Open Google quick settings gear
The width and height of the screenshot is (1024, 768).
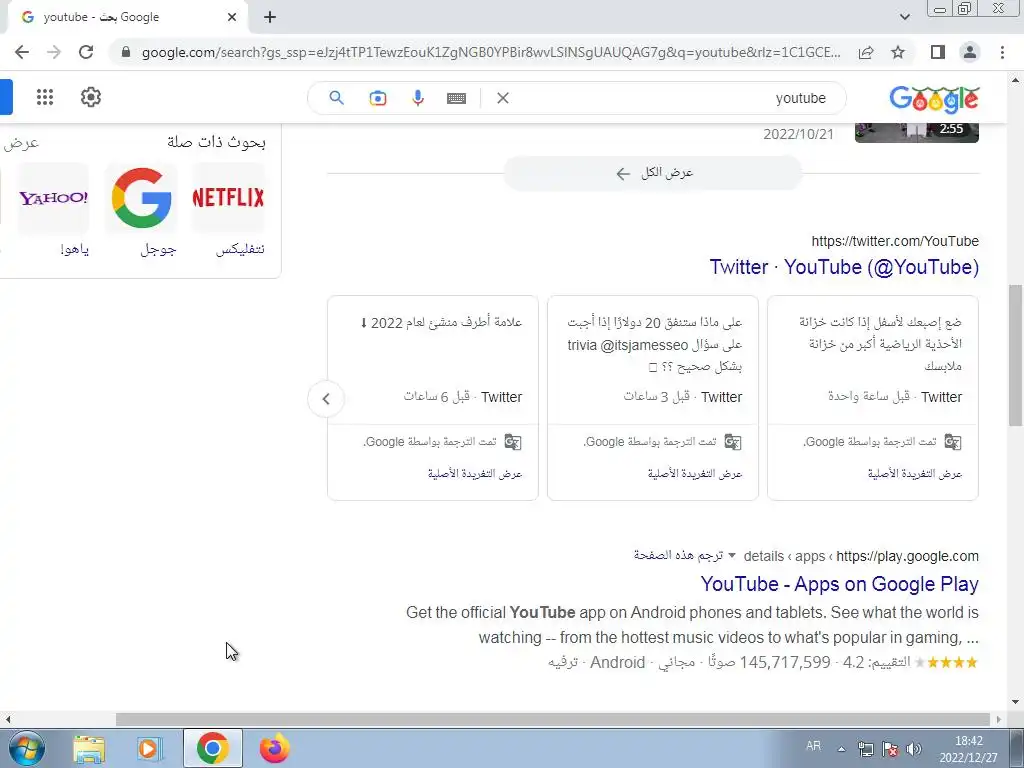click(x=91, y=97)
